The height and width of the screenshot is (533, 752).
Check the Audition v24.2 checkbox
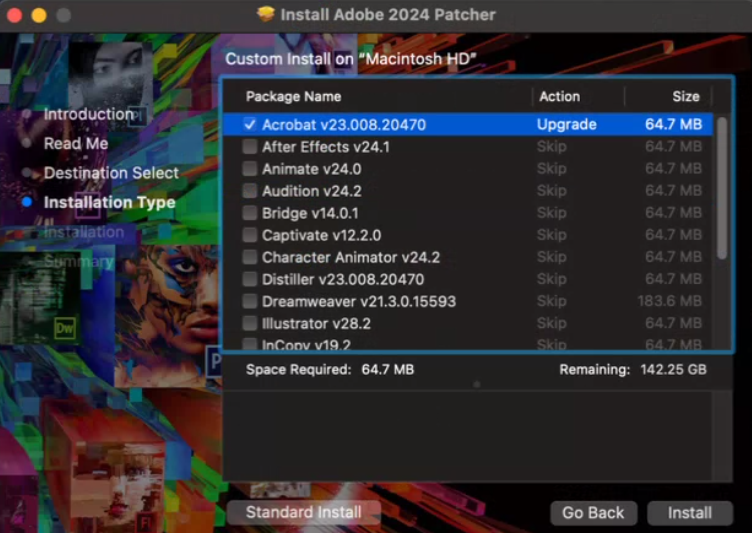click(x=250, y=191)
